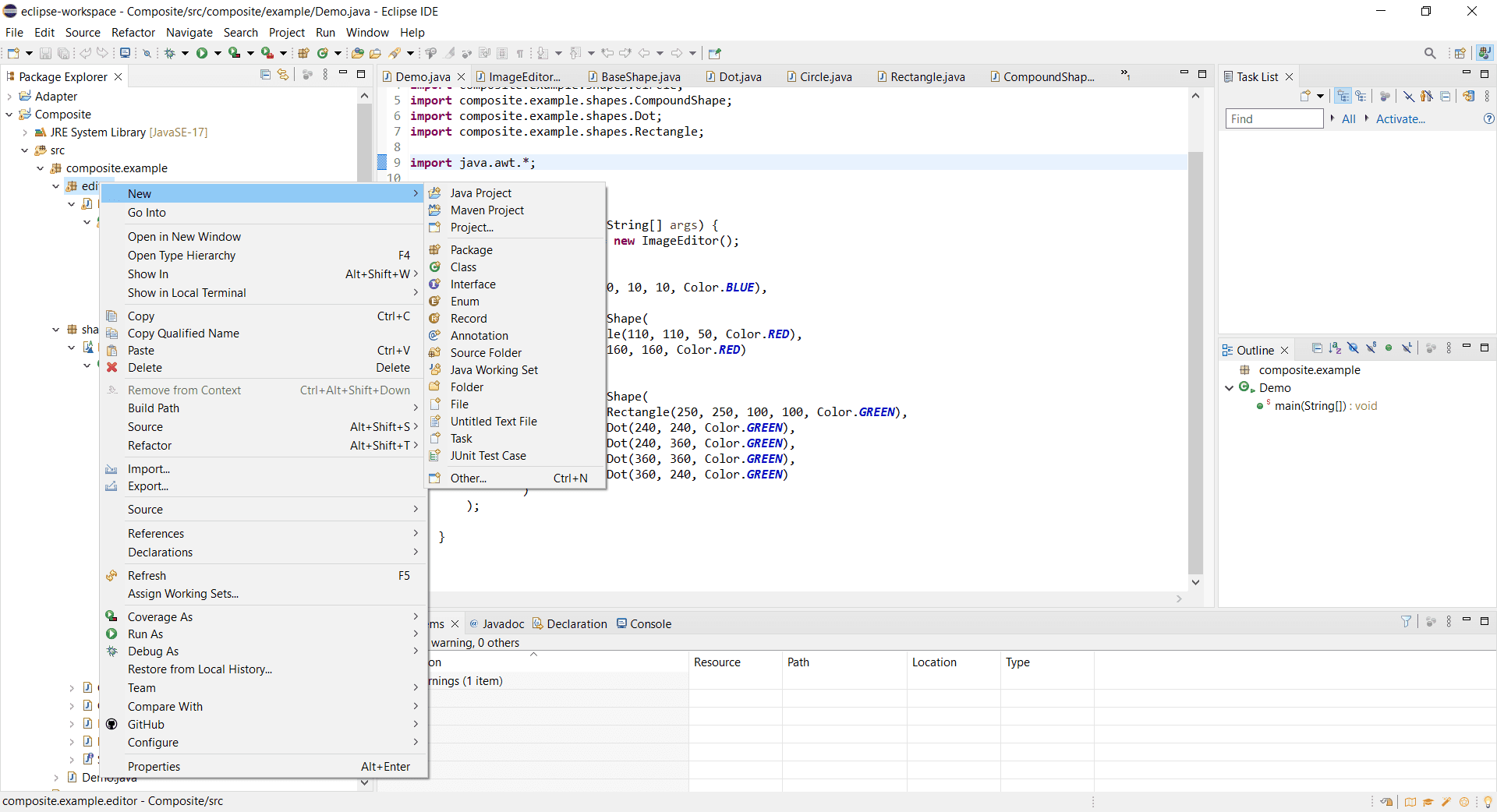Click the toolbar Search magnifier icon

click(1429, 53)
